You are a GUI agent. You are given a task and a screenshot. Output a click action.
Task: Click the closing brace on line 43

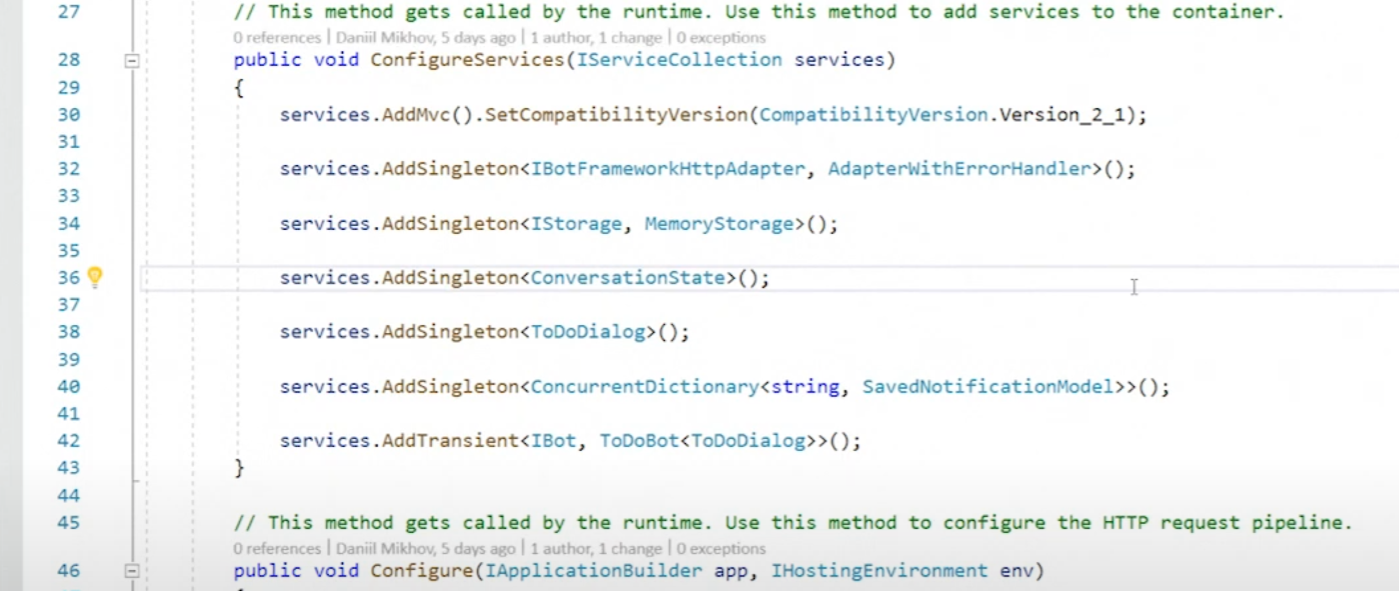[239, 468]
